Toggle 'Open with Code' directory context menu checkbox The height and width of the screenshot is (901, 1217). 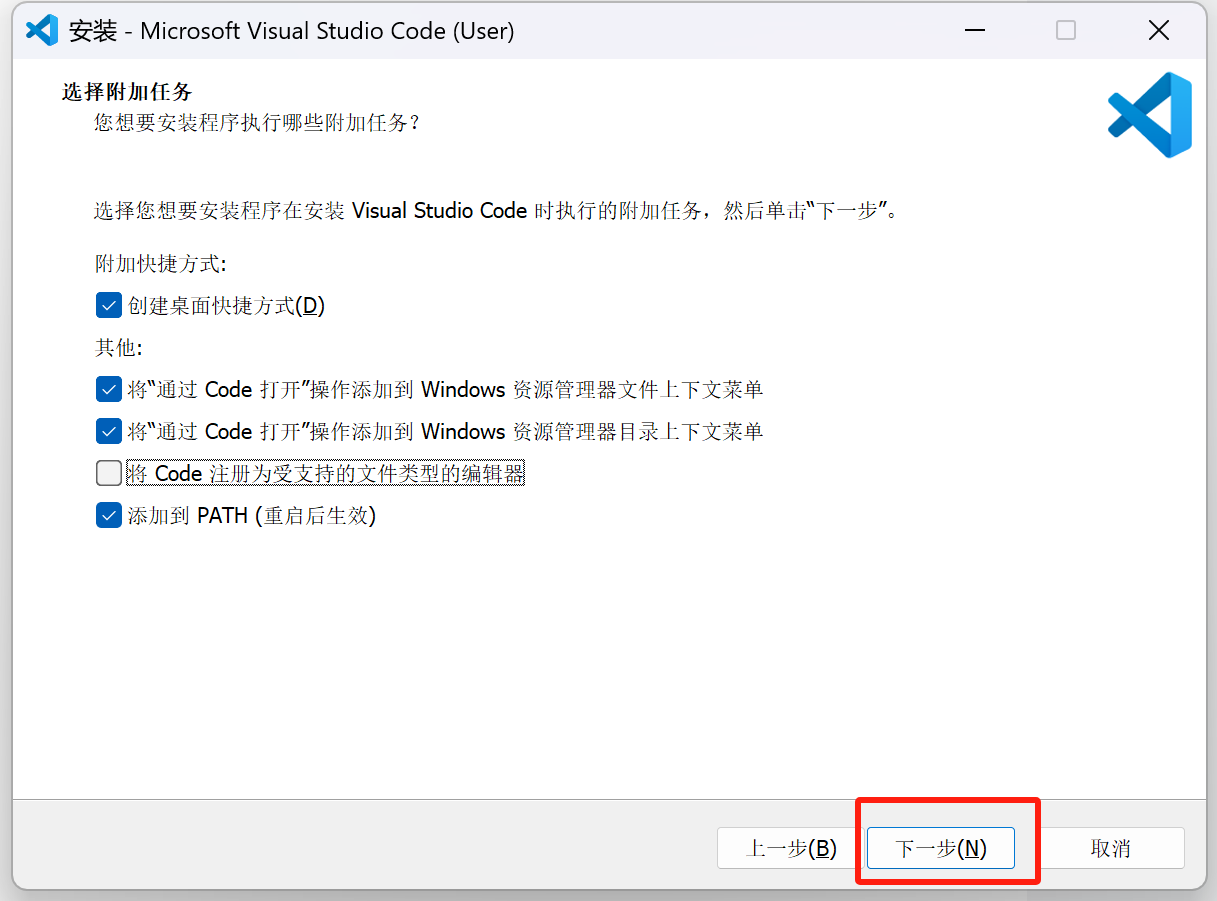109,431
